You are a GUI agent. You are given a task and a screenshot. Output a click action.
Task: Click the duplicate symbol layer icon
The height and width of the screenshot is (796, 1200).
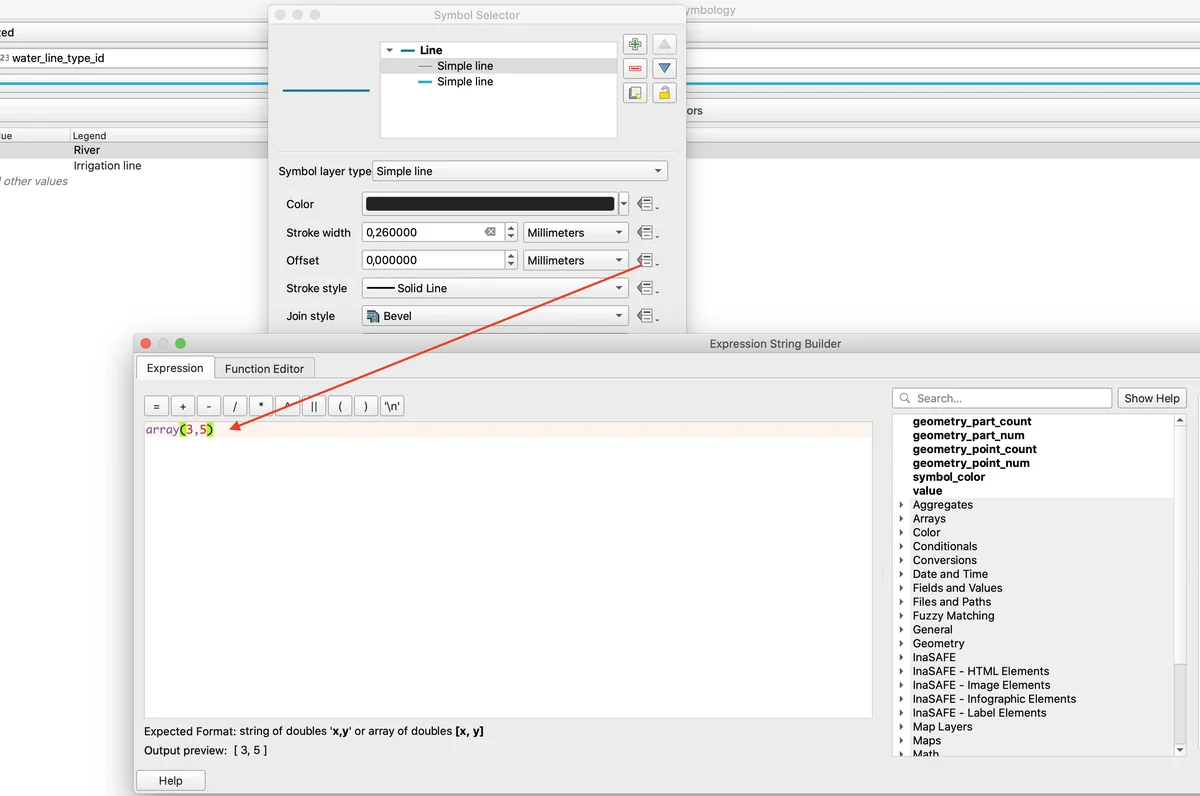[634, 93]
